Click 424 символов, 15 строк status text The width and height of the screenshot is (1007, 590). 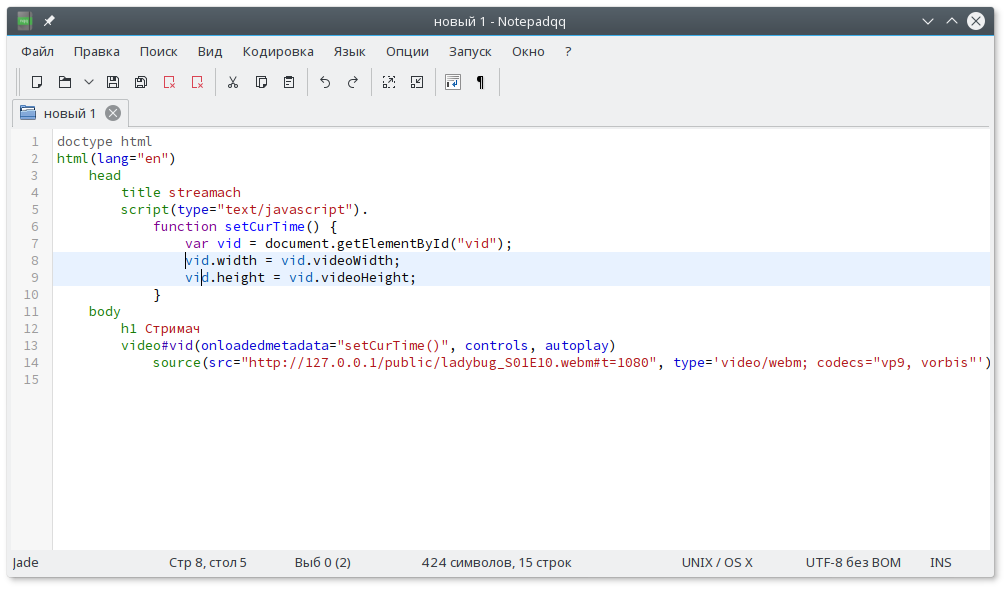pos(496,562)
